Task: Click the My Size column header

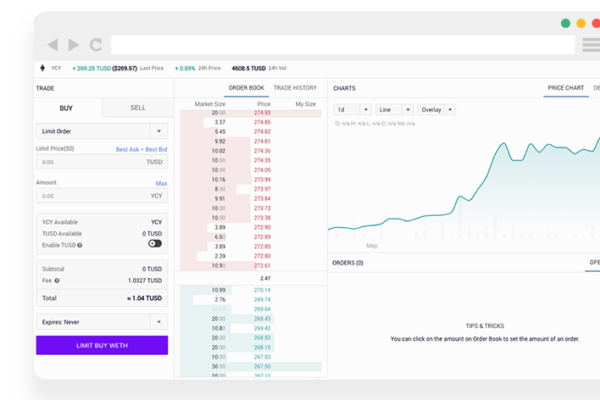Action: click(305, 104)
